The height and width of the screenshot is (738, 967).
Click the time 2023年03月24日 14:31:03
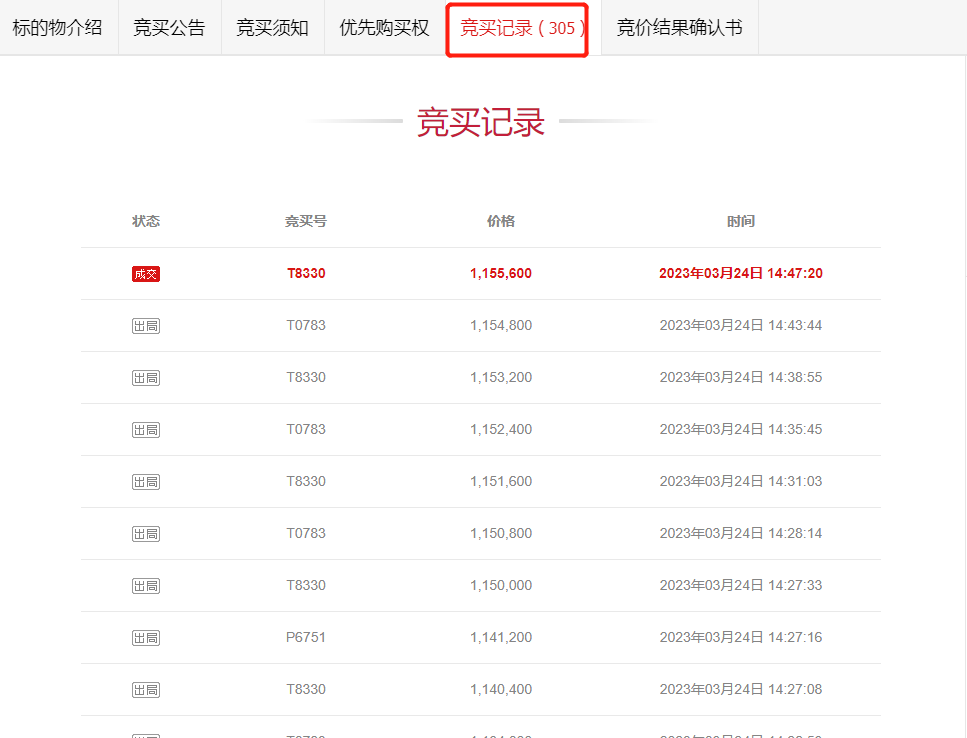click(741, 481)
